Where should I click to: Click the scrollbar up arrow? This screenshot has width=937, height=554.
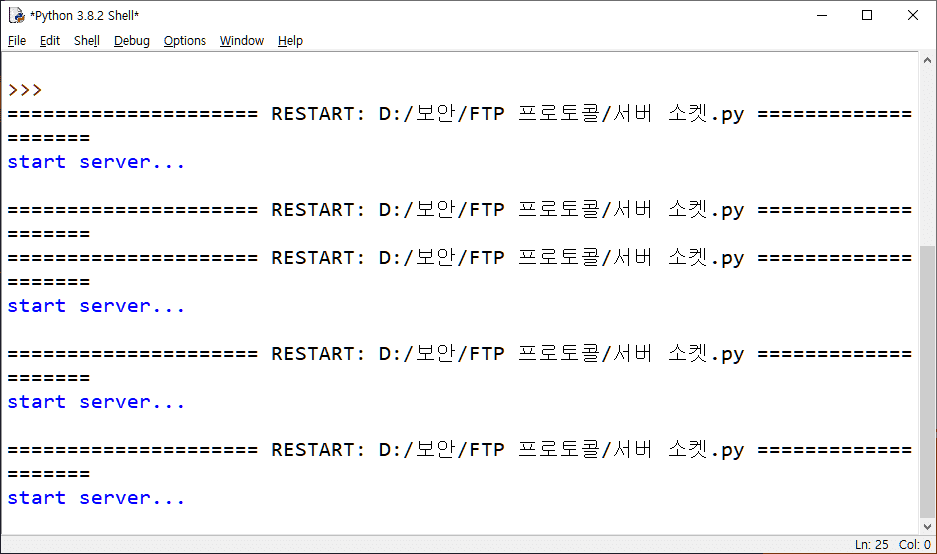pos(928,61)
